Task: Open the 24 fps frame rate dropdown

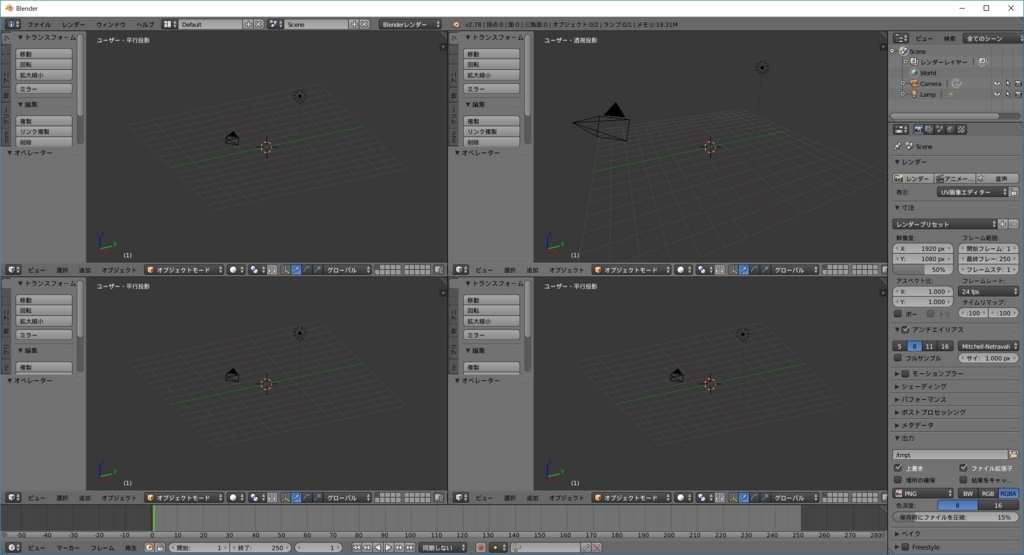Action: 988,292
